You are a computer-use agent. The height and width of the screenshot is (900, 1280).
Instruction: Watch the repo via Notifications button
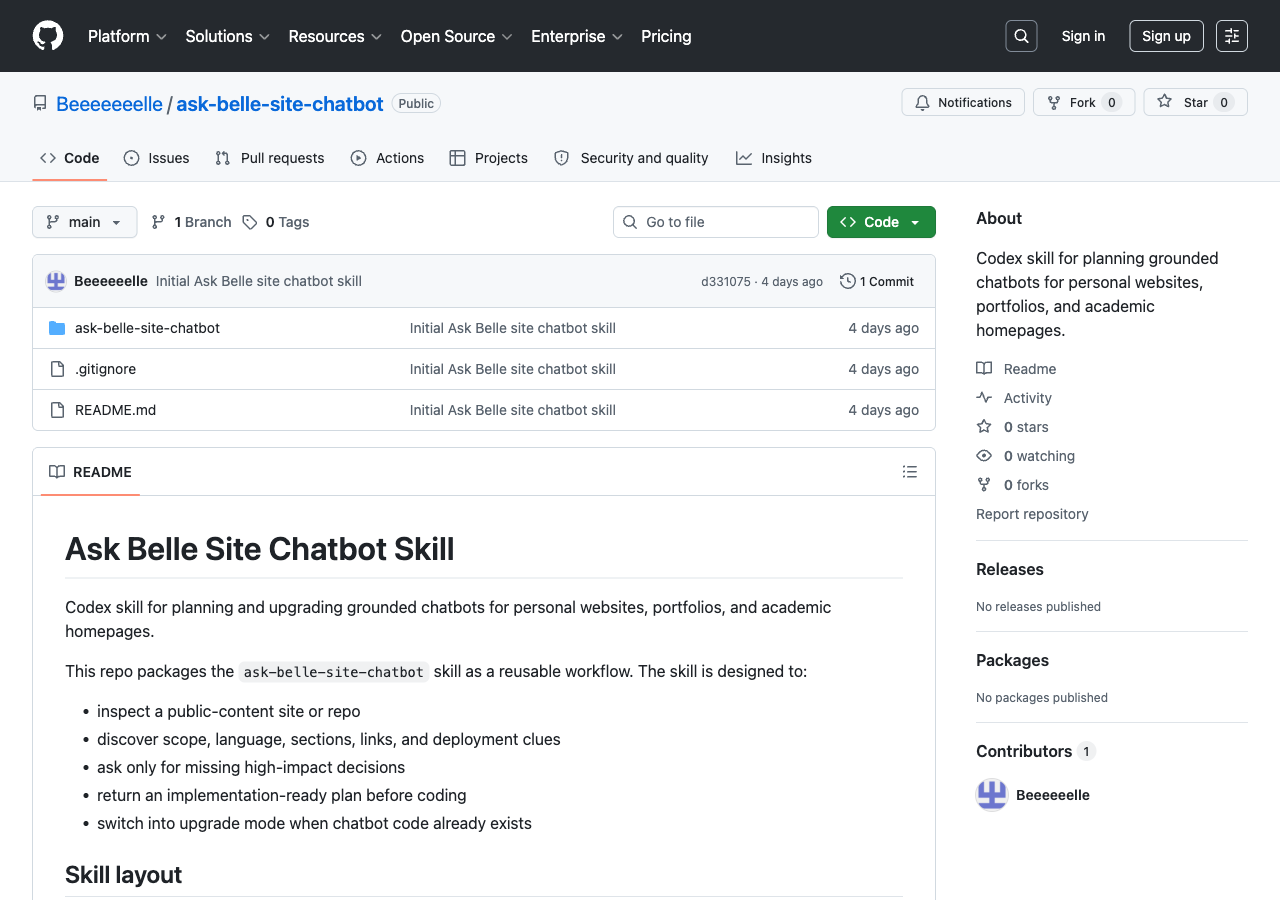(x=962, y=102)
